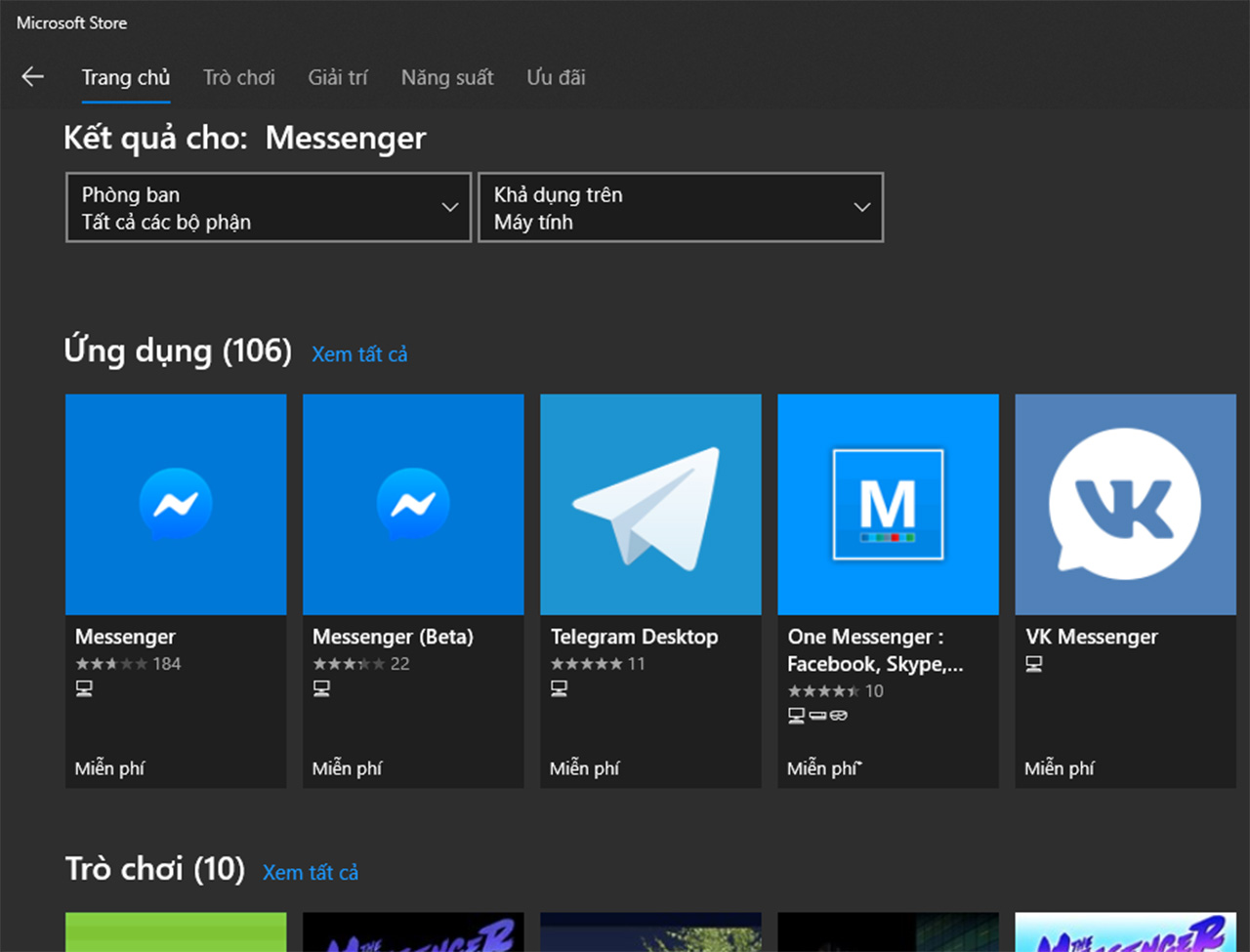Expand the Khả dụng trên dropdown
The height and width of the screenshot is (952, 1250).
[x=681, y=207]
